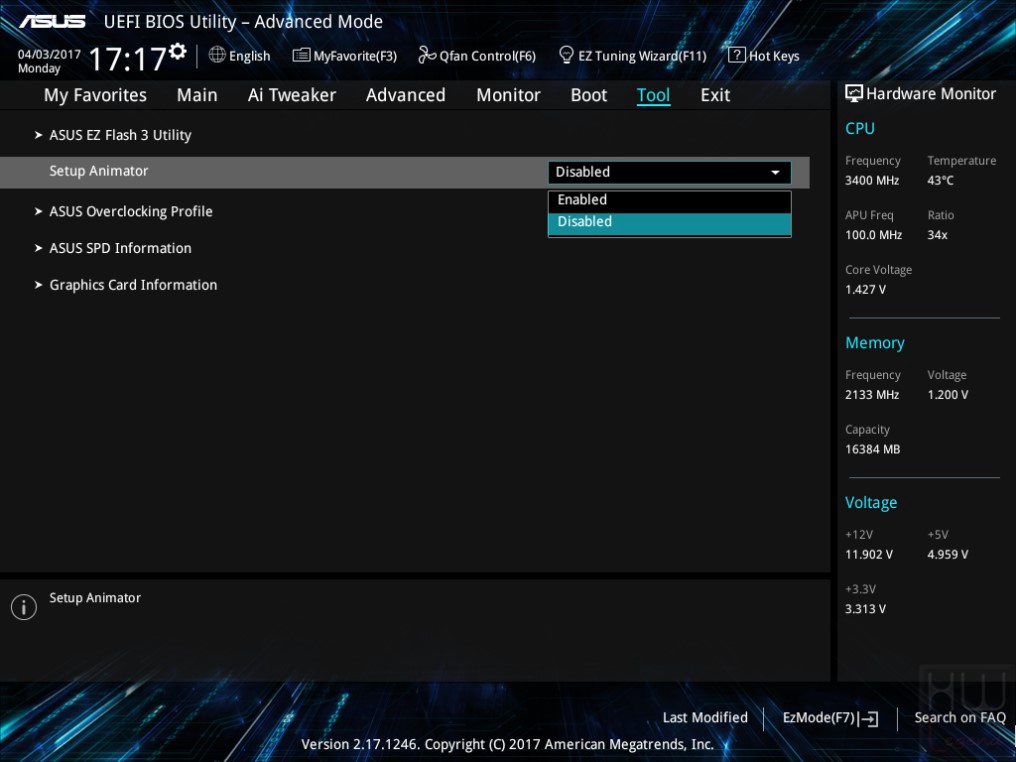Click the CPU section heading
The height and width of the screenshot is (762, 1016).
point(860,128)
